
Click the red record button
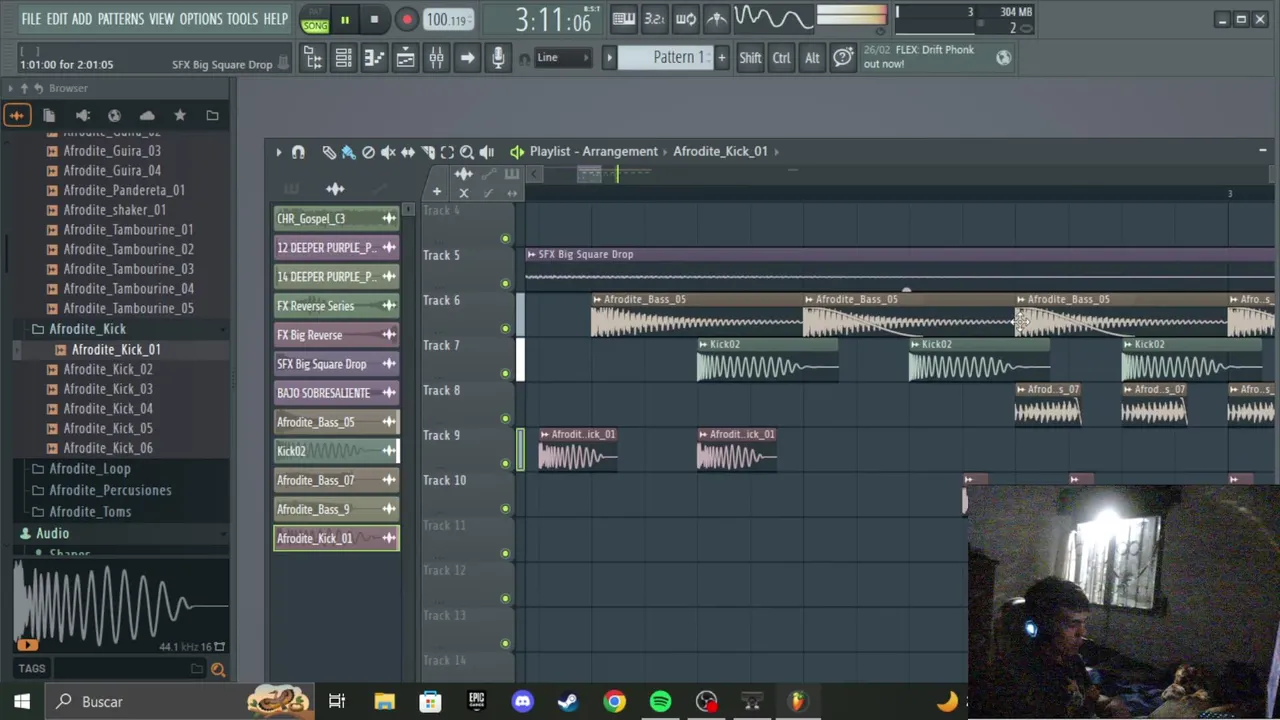point(406,20)
